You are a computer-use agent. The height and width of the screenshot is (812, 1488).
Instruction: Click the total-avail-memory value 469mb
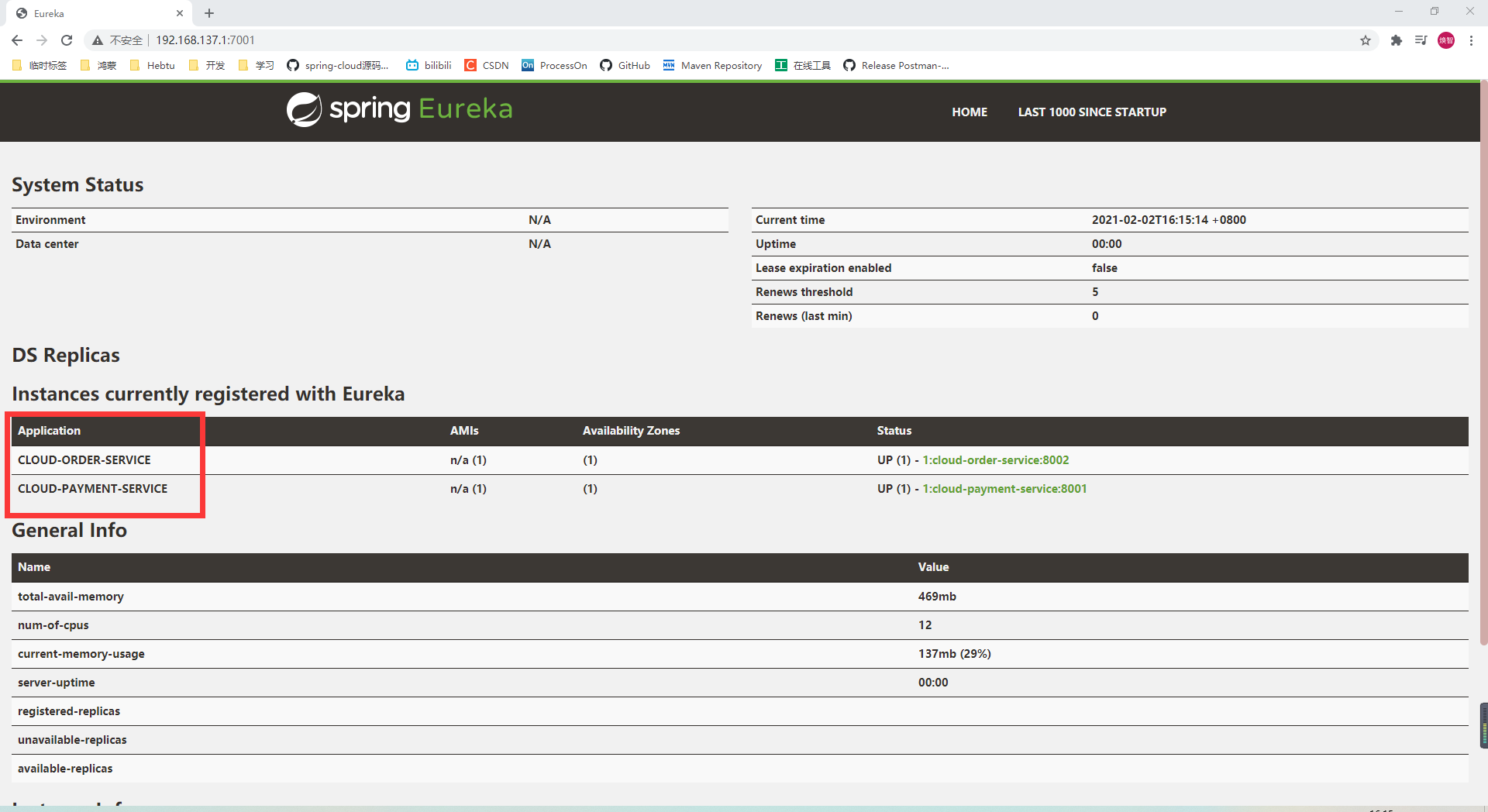[937, 597]
